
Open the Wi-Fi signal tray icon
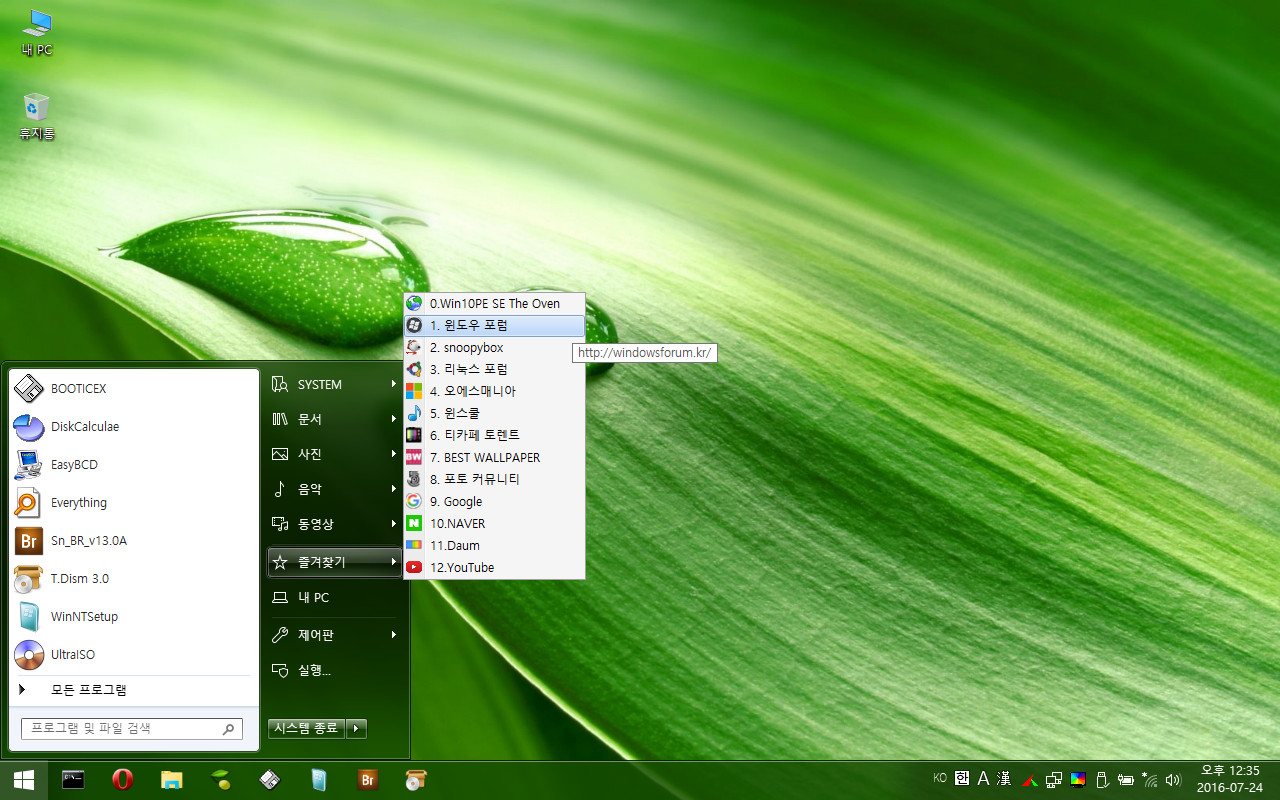coord(1150,780)
